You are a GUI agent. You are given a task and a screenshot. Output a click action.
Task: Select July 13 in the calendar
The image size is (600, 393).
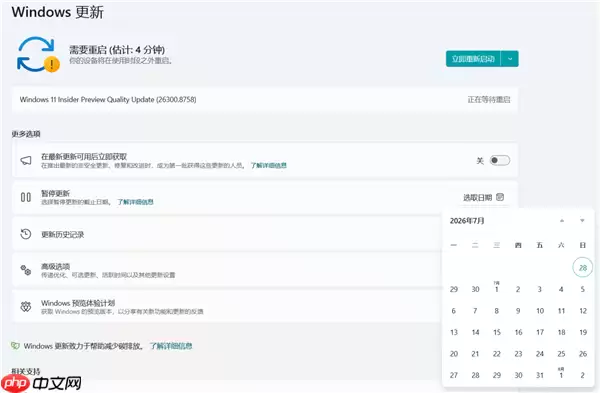454,332
